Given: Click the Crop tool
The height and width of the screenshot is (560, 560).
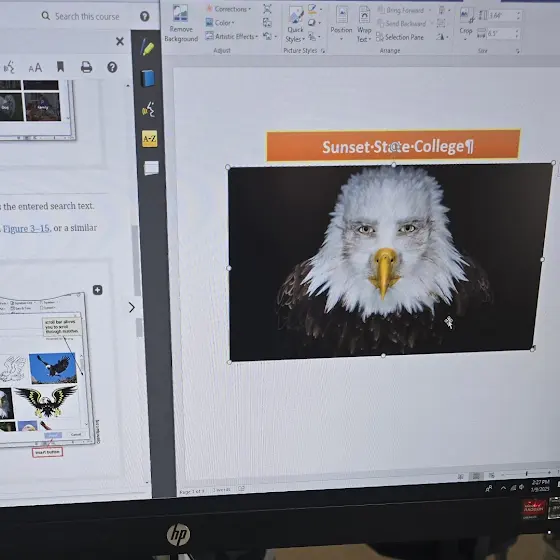Looking at the screenshot, I should (466, 24).
